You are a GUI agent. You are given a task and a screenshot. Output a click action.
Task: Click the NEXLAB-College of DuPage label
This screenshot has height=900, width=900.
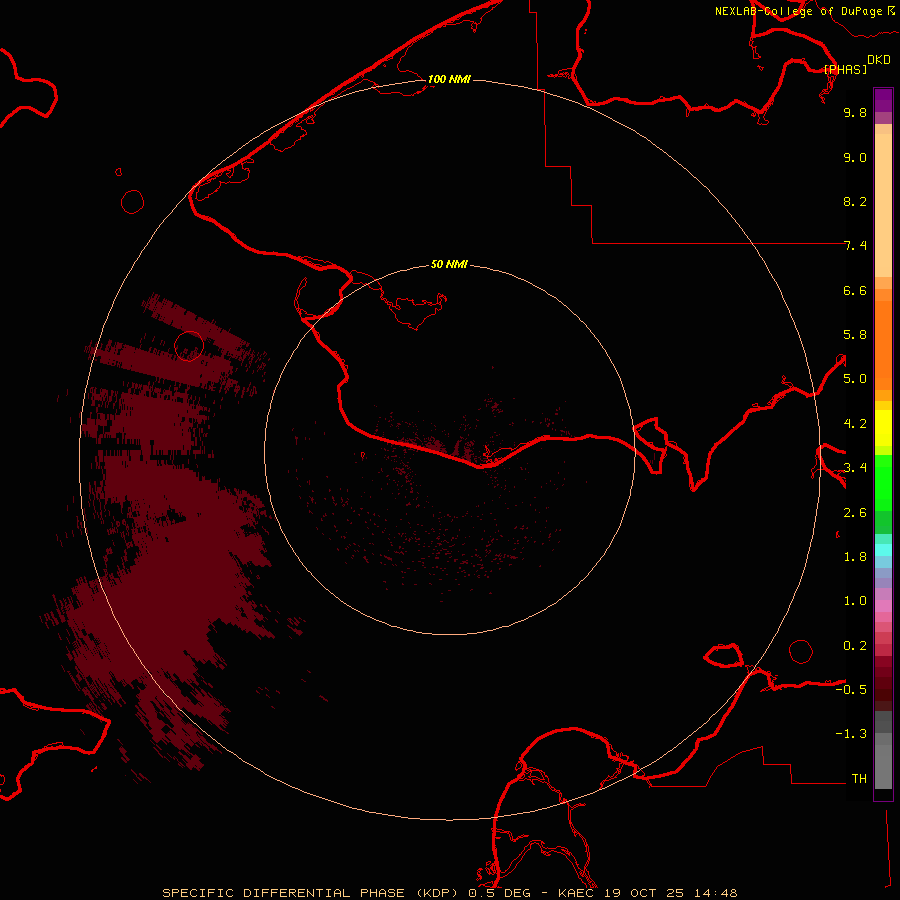805,11
